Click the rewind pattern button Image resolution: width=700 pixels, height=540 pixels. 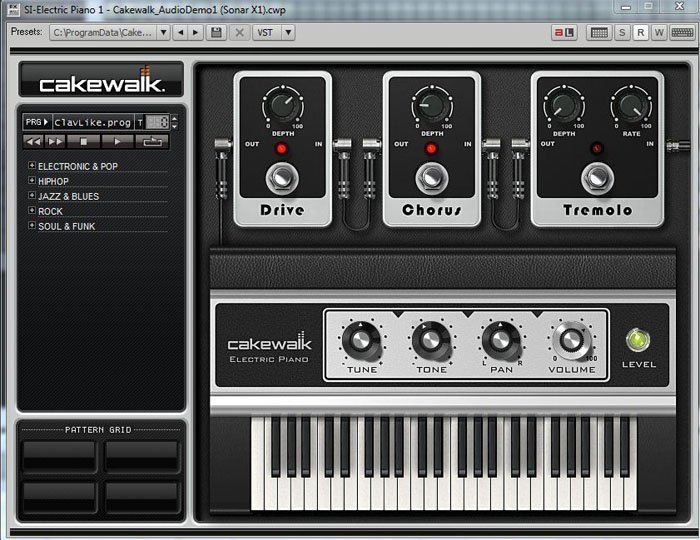pos(33,142)
